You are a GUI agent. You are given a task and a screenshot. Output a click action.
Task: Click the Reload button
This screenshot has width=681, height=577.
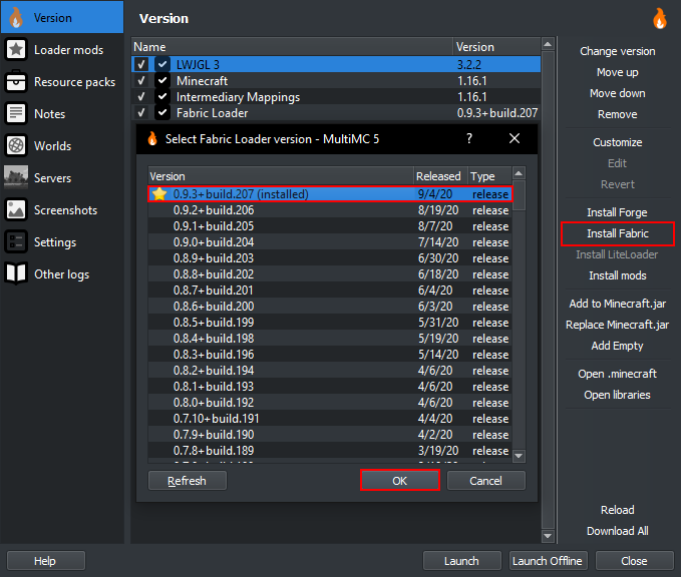[618, 510]
